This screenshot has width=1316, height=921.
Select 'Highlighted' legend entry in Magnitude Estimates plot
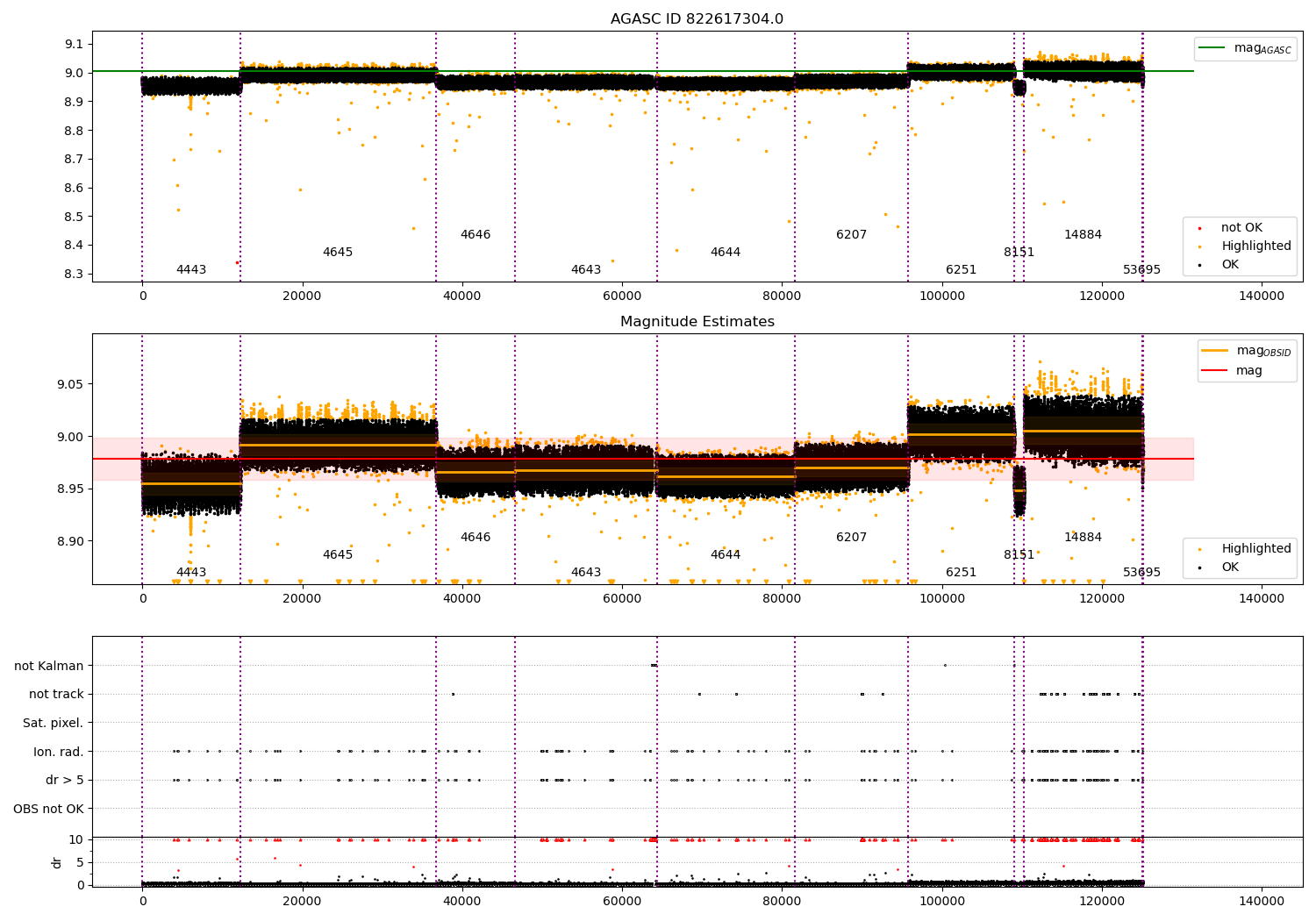pos(1256,549)
